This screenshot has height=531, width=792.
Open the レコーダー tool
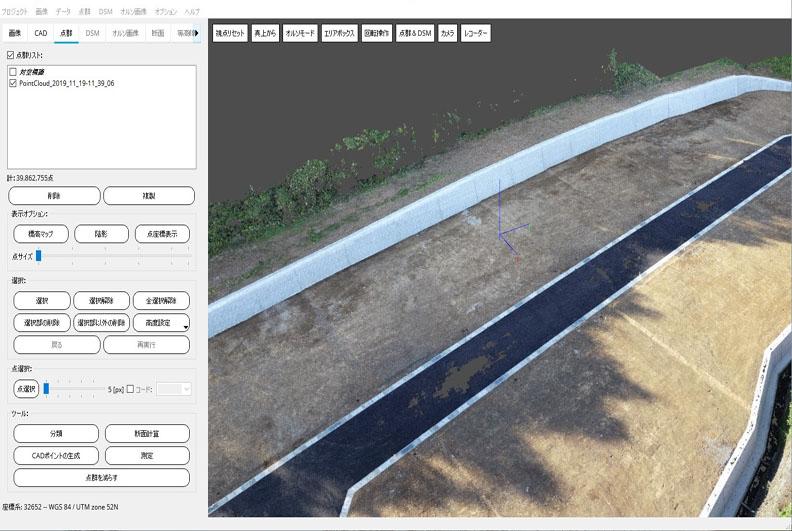tap(476, 33)
